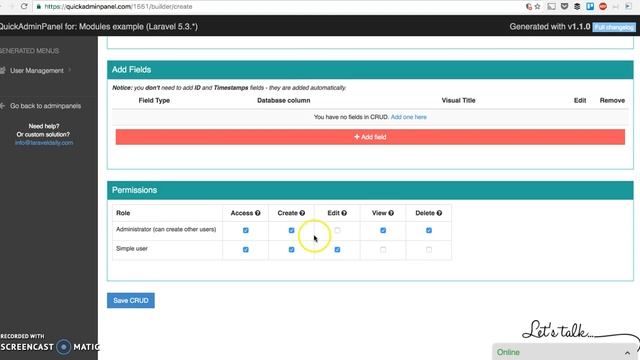Click 'Generated with v1.1.0' text

(550, 27)
